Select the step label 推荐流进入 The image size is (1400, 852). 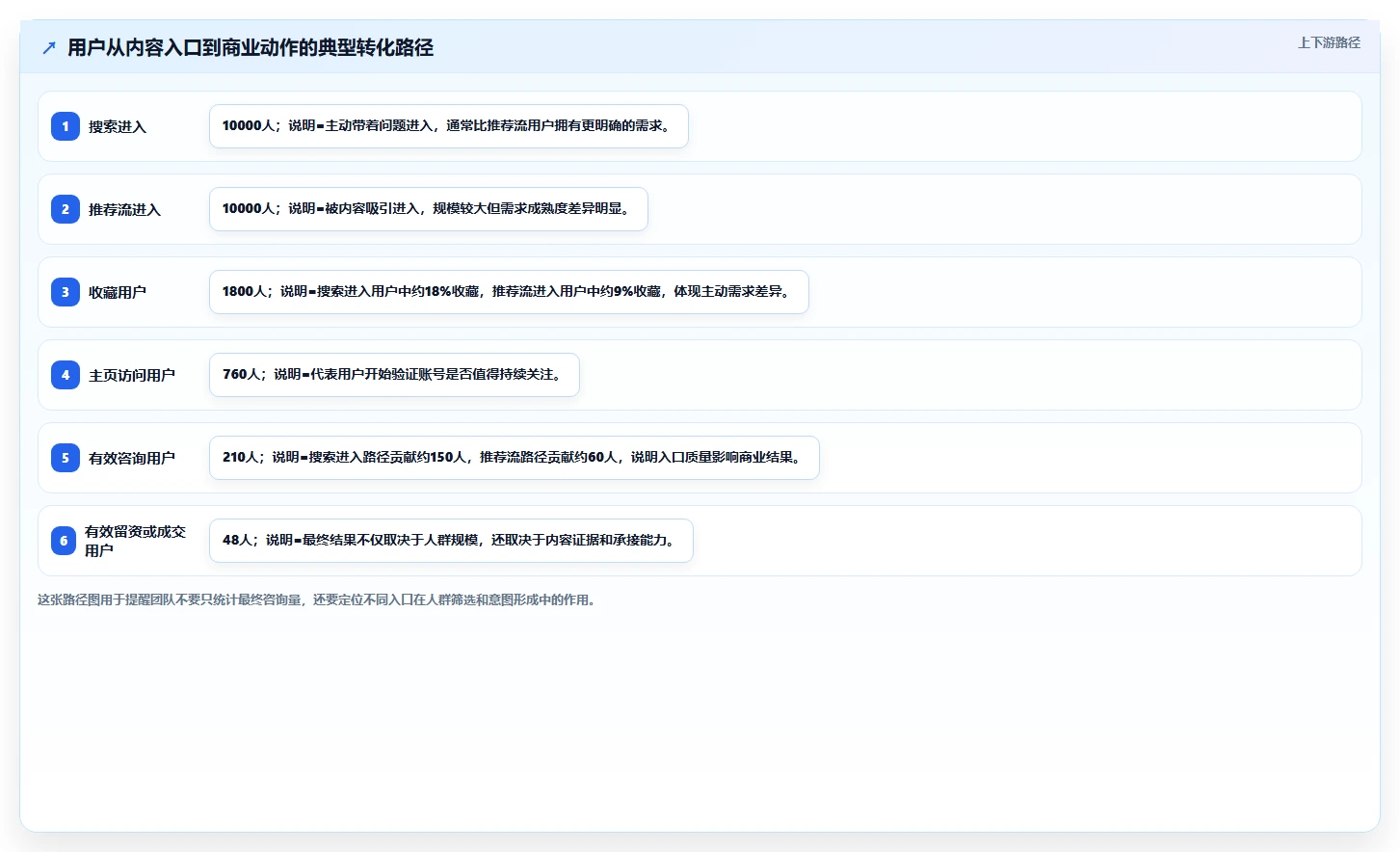124,209
